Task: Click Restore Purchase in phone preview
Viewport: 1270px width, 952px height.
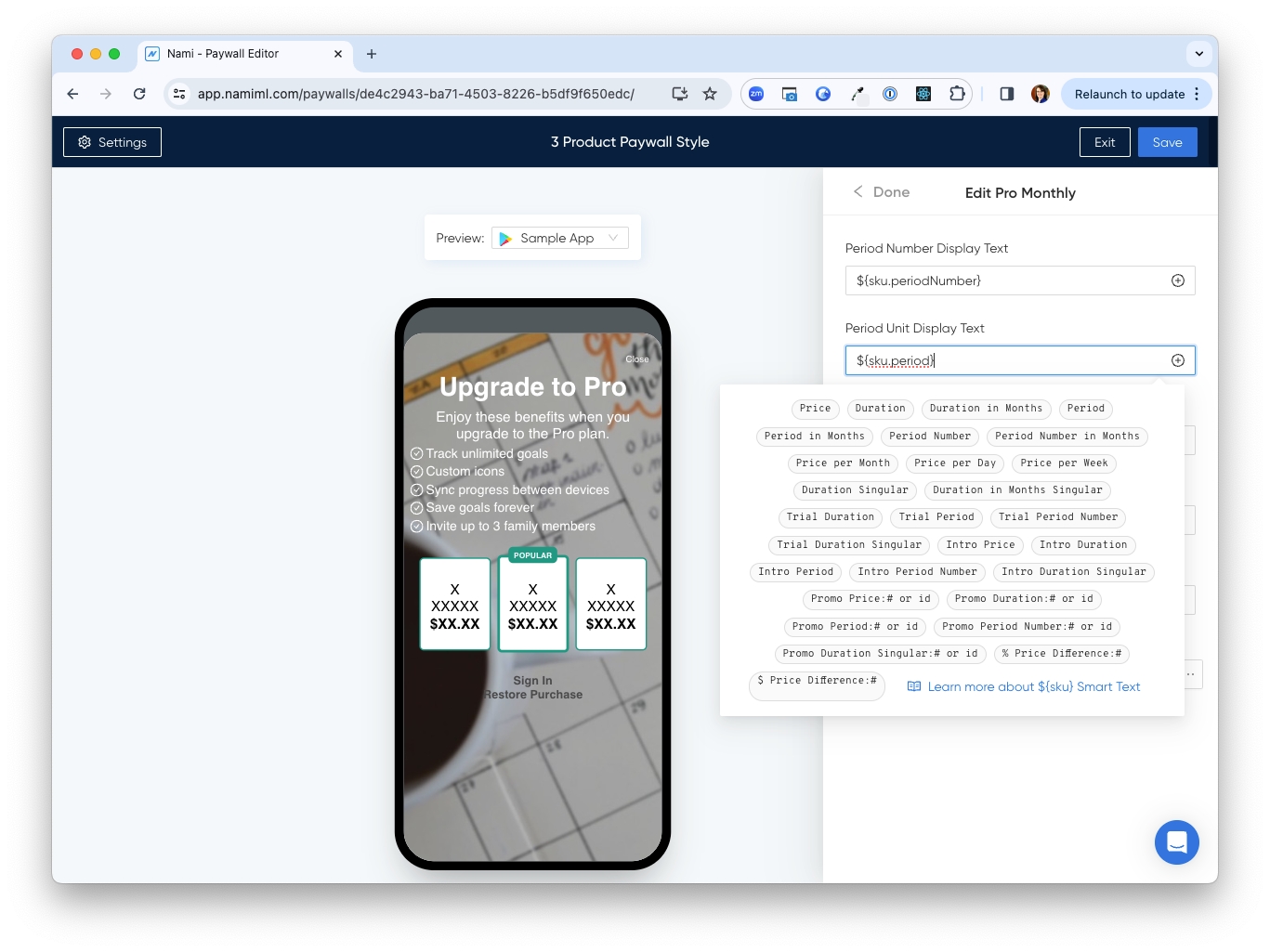Action: [533, 695]
